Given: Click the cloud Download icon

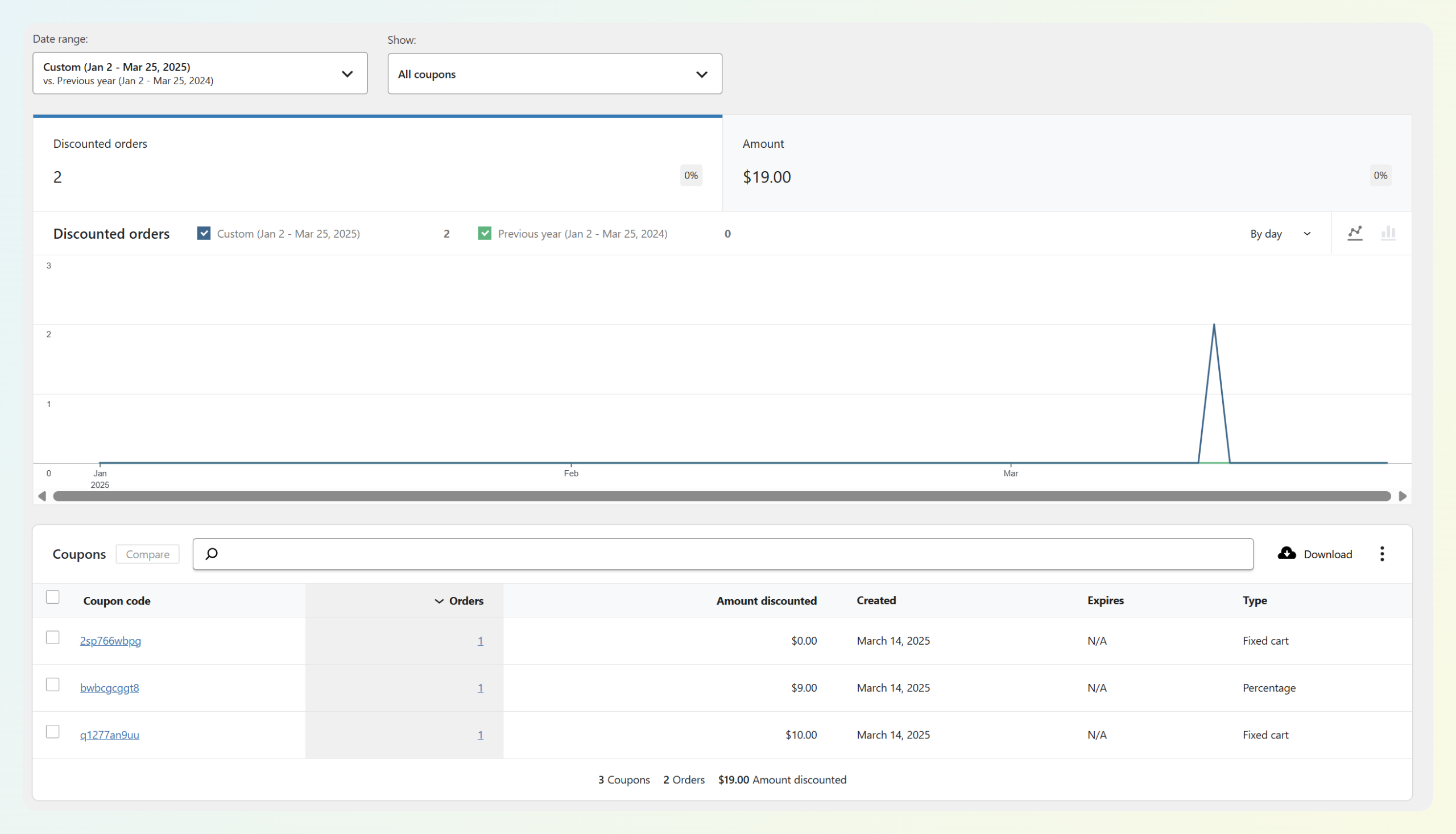Looking at the screenshot, I should [1287, 553].
